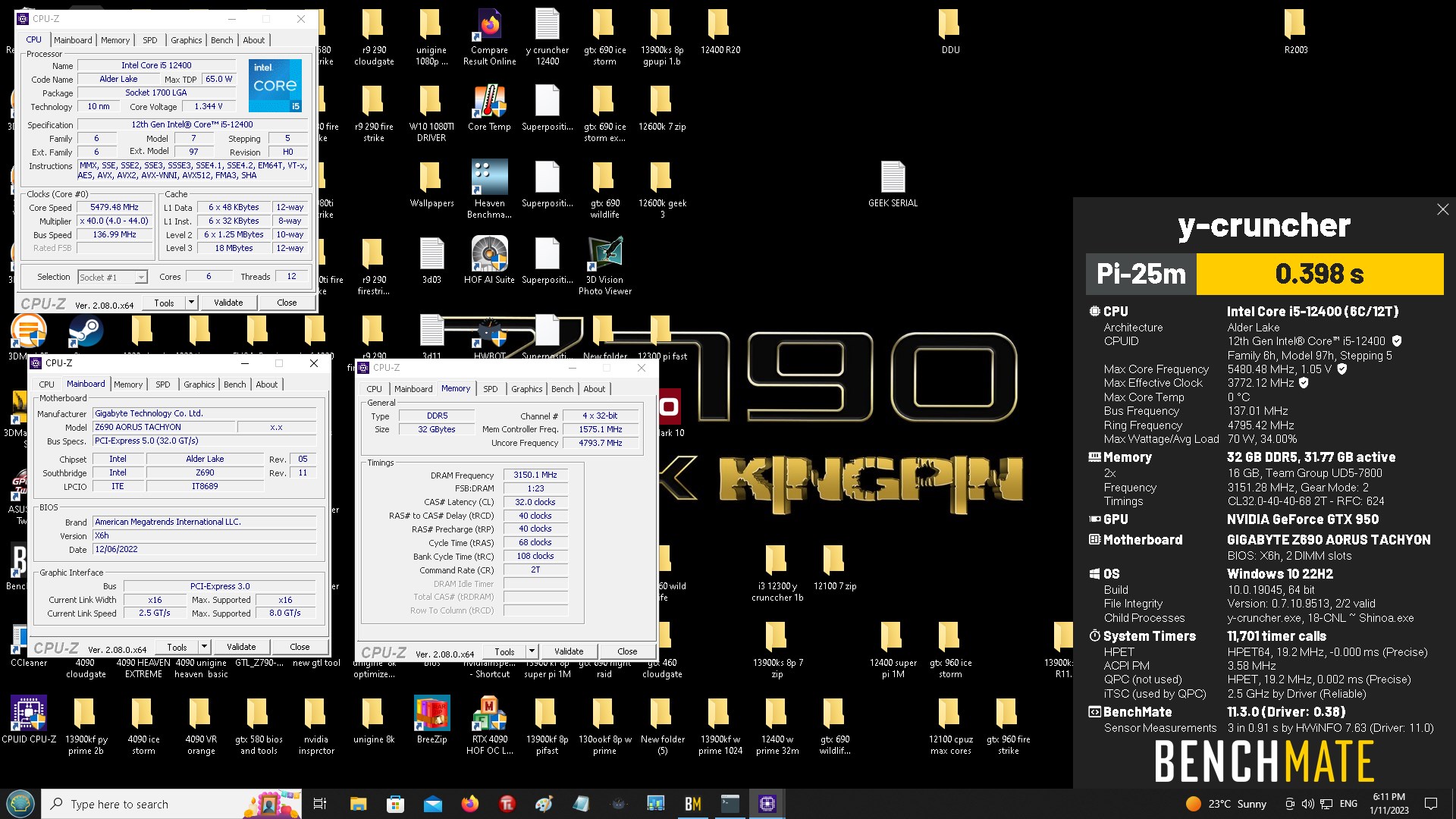The height and width of the screenshot is (819, 1456).
Task: Click the Z690 AORUS TACHYON model field
Action: tap(164, 427)
